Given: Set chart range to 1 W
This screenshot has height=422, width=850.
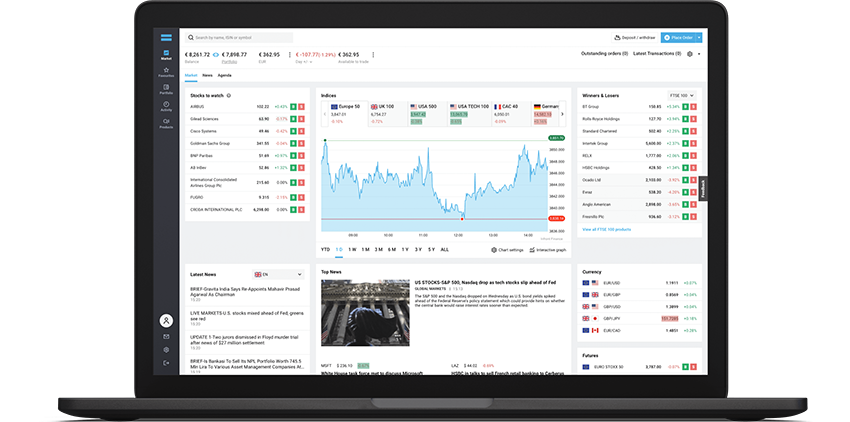Looking at the screenshot, I should [352, 250].
